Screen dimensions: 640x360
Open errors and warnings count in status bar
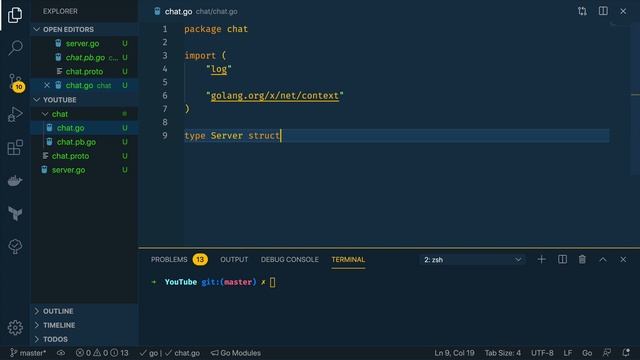pos(102,353)
